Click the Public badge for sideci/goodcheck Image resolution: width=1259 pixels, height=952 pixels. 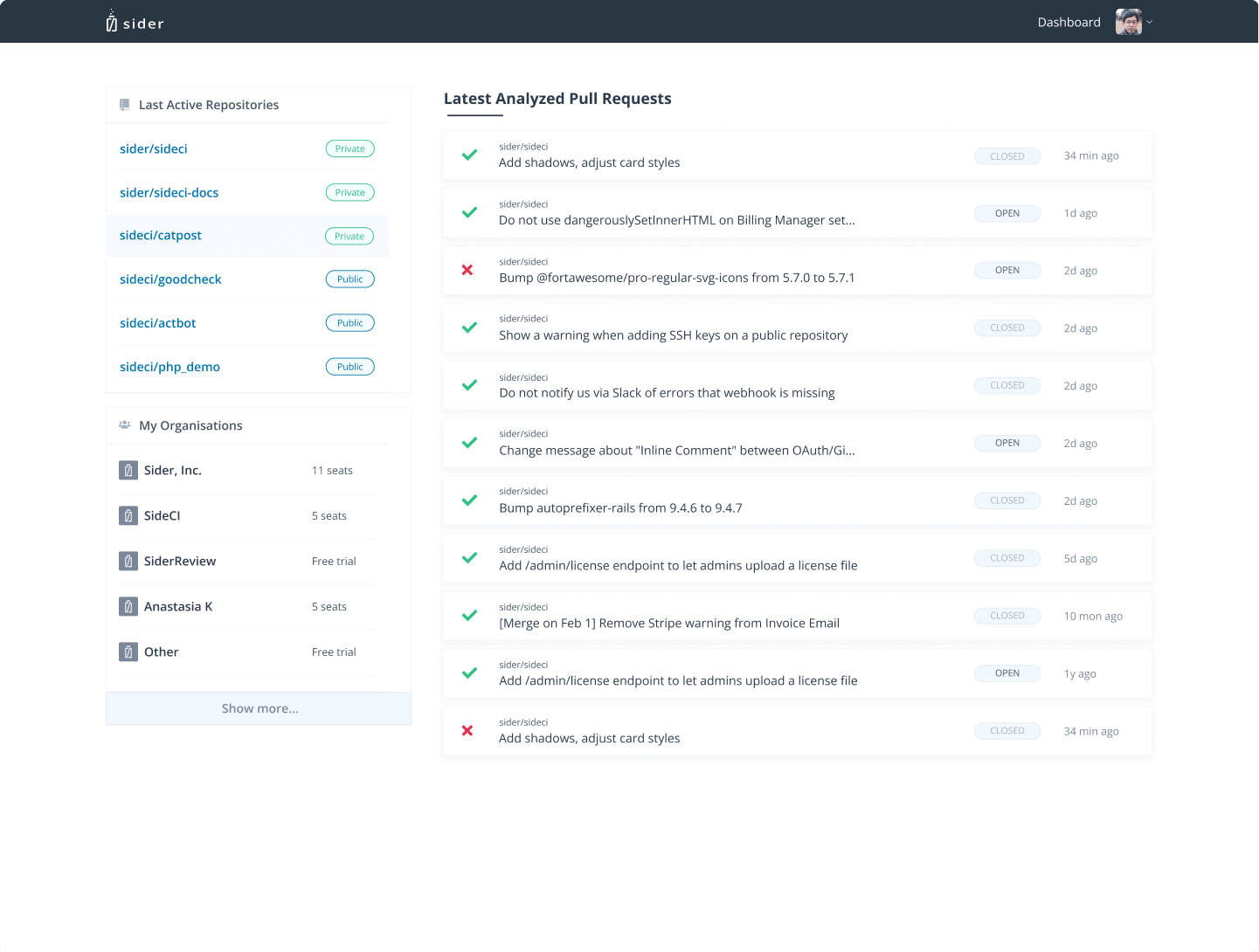pos(350,279)
